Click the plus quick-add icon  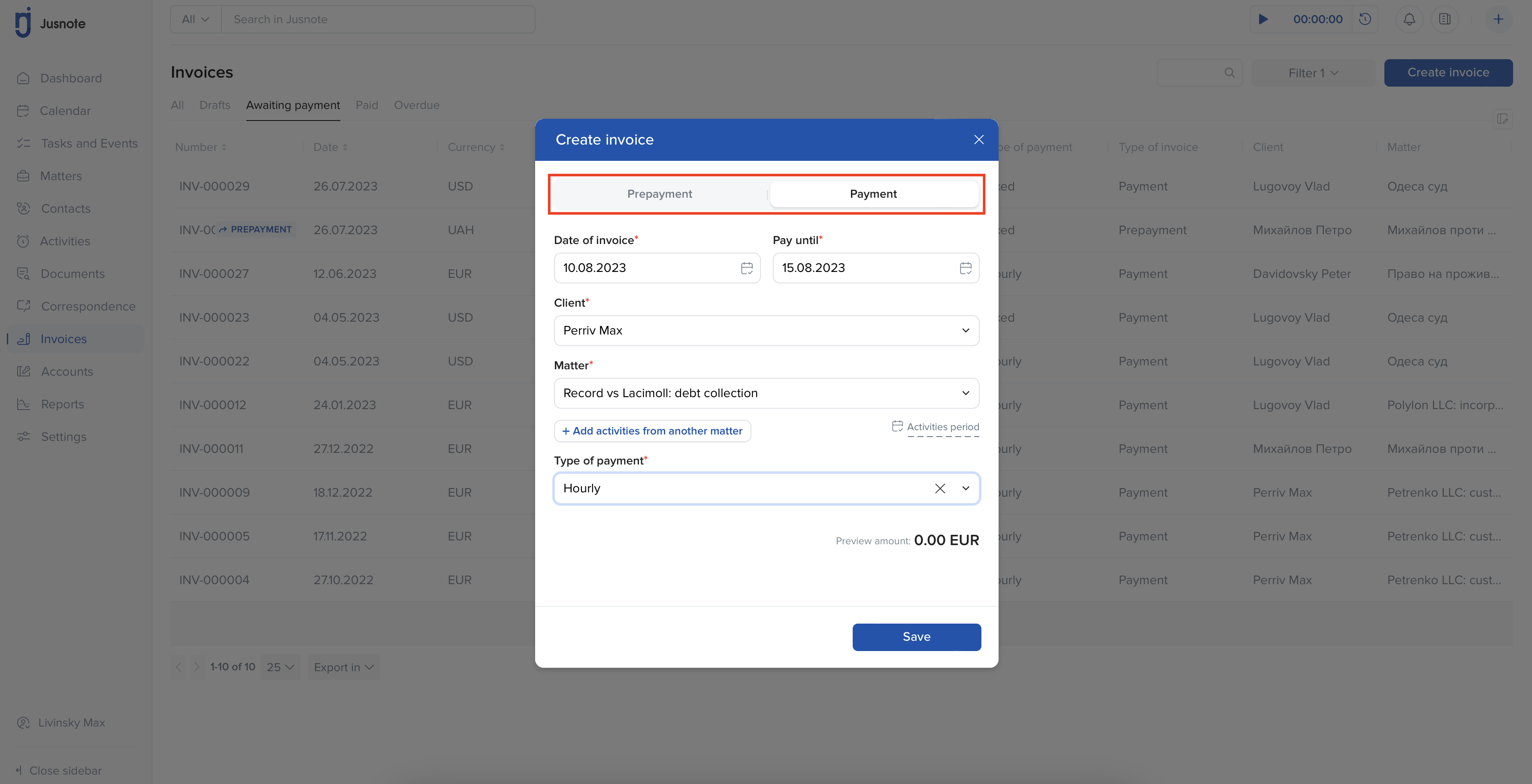1498,19
